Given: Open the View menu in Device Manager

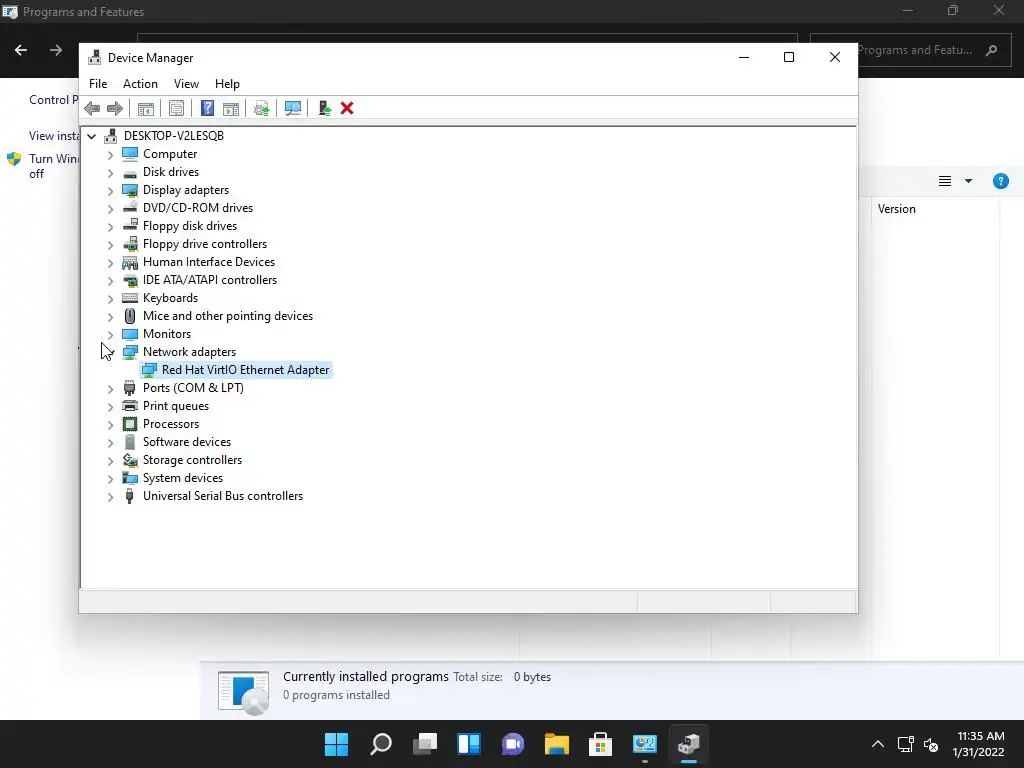Looking at the screenshot, I should point(186,84).
